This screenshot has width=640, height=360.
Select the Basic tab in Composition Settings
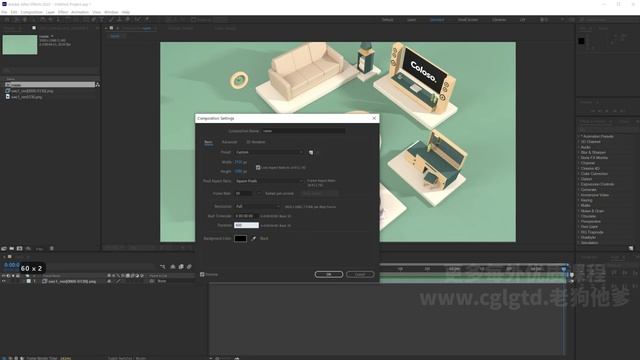point(208,142)
